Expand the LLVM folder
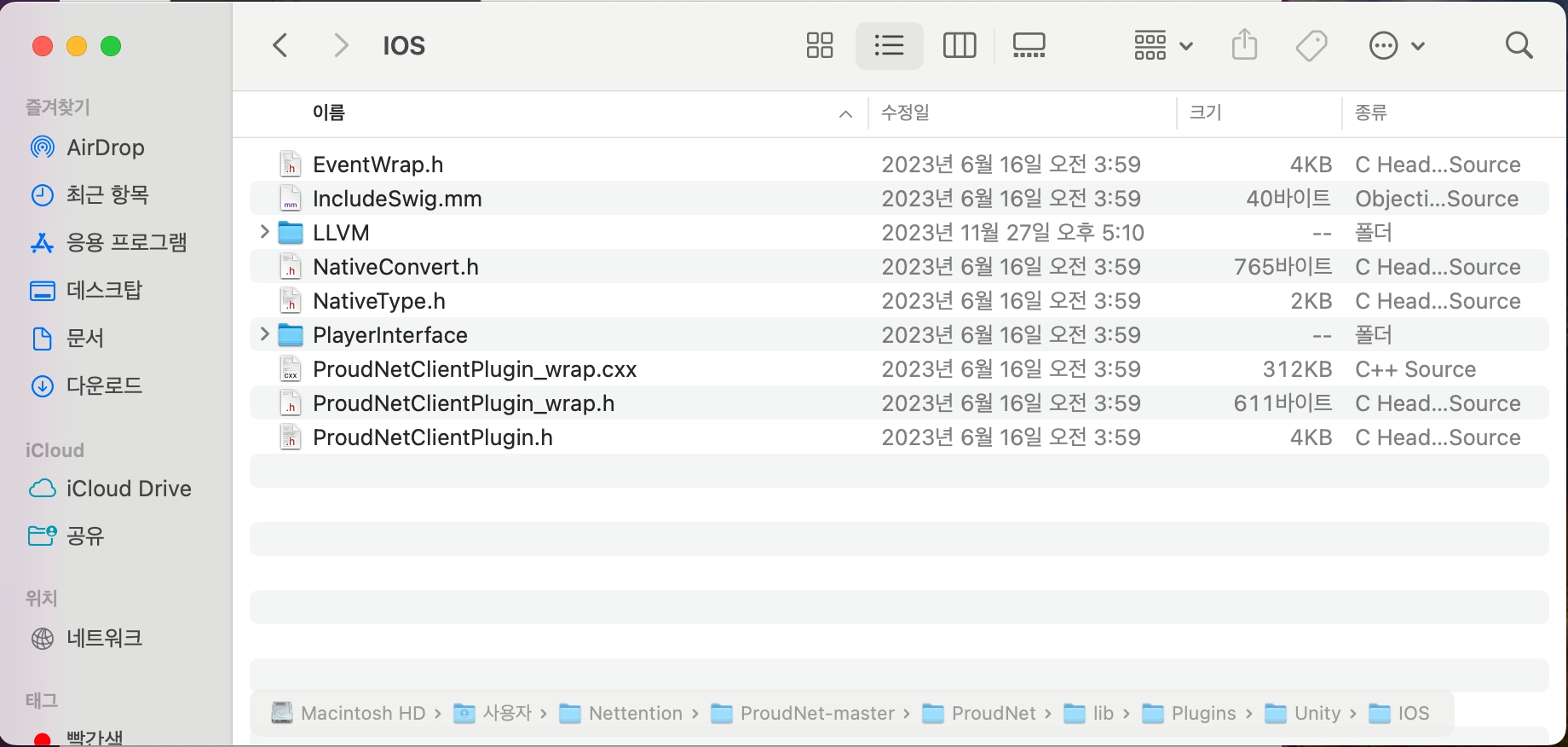 264,232
